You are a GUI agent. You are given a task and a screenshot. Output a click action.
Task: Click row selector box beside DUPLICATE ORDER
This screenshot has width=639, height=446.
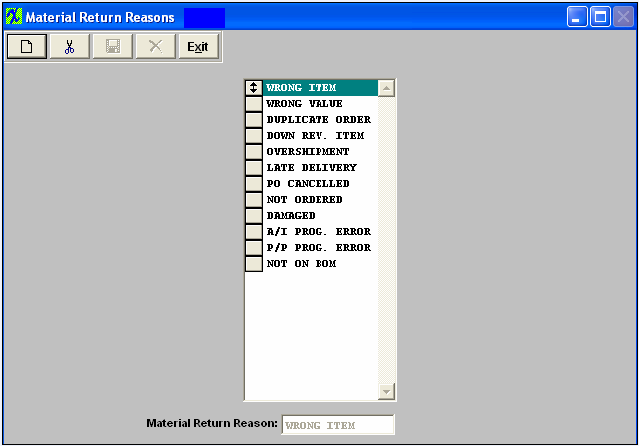pyautogui.click(x=254, y=119)
